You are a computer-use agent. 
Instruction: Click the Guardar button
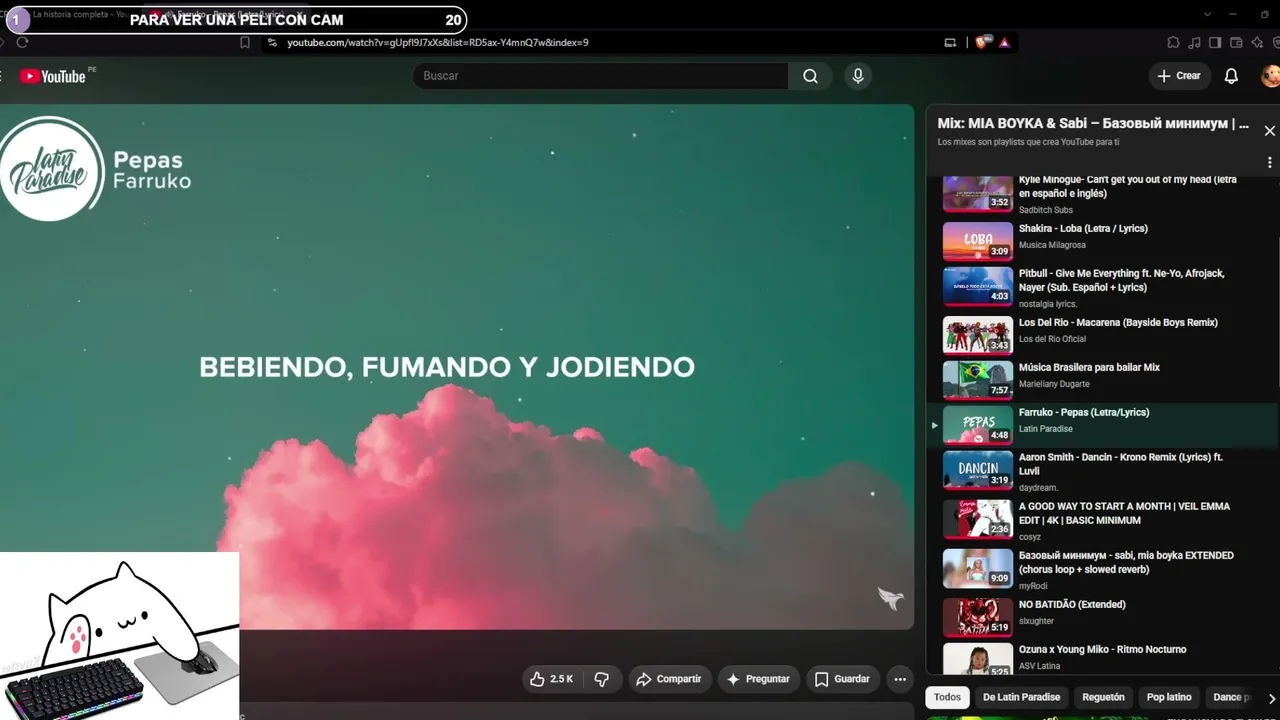tap(842, 679)
